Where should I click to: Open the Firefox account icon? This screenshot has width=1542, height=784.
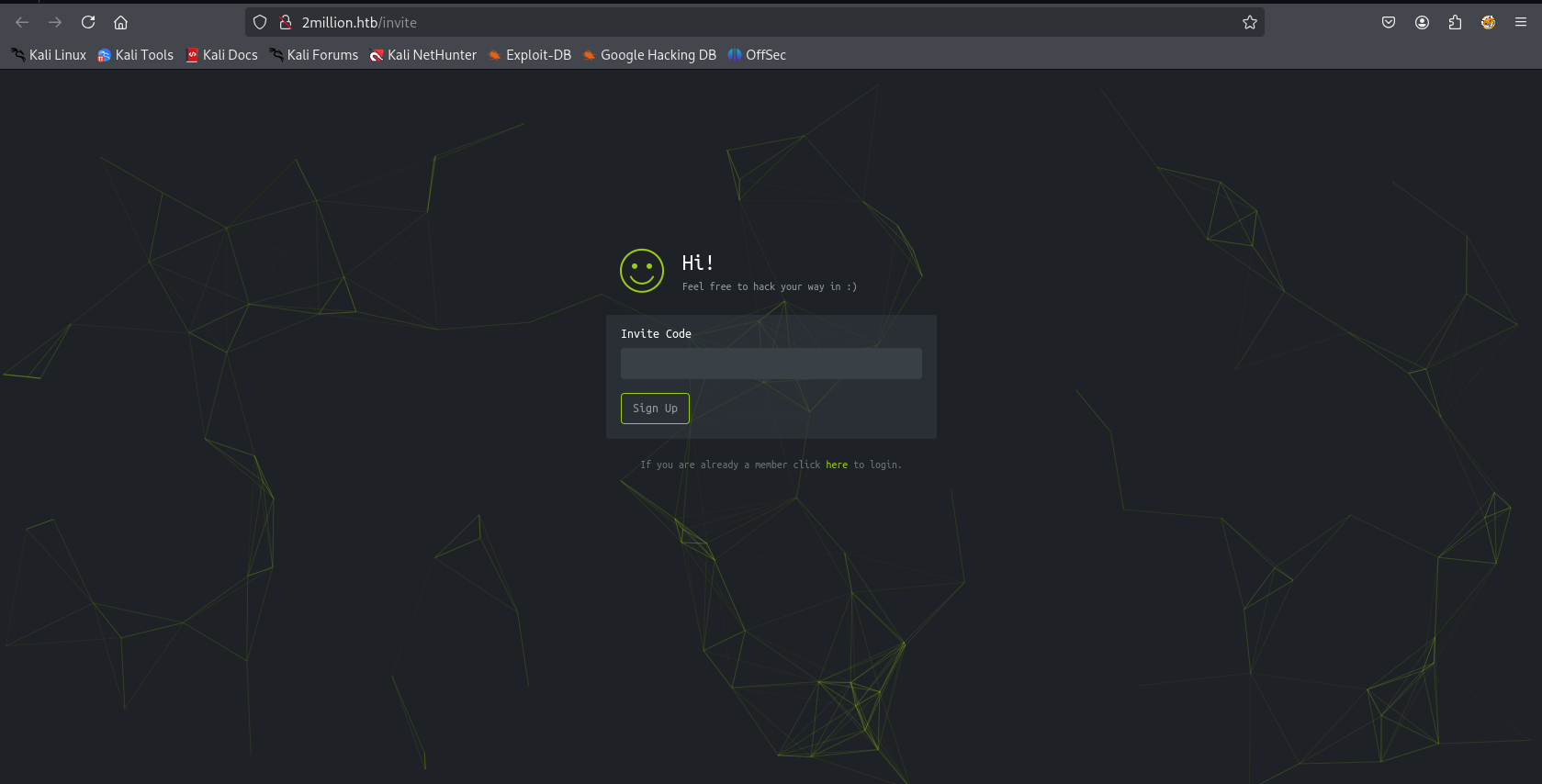(1422, 22)
